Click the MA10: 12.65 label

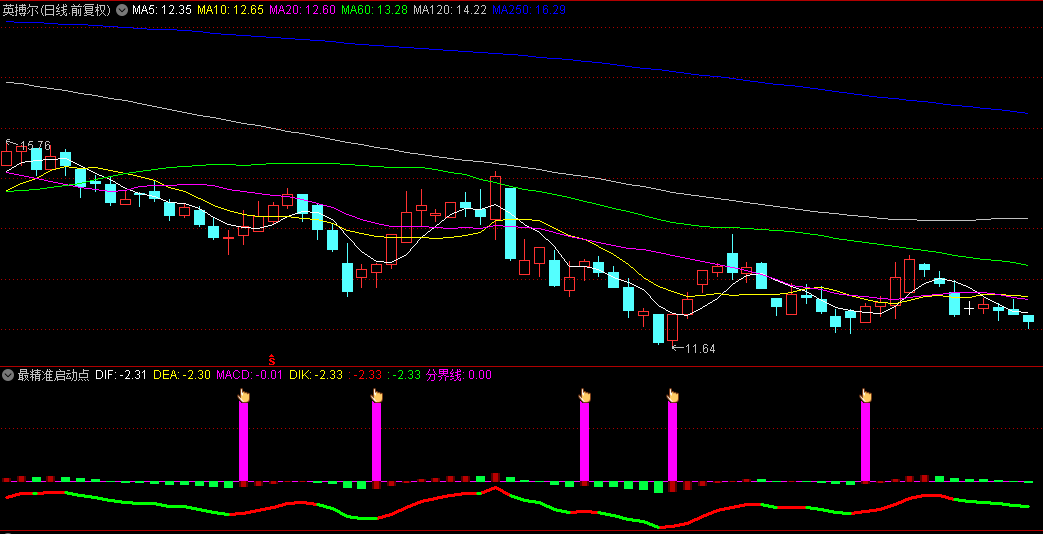click(230, 10)
